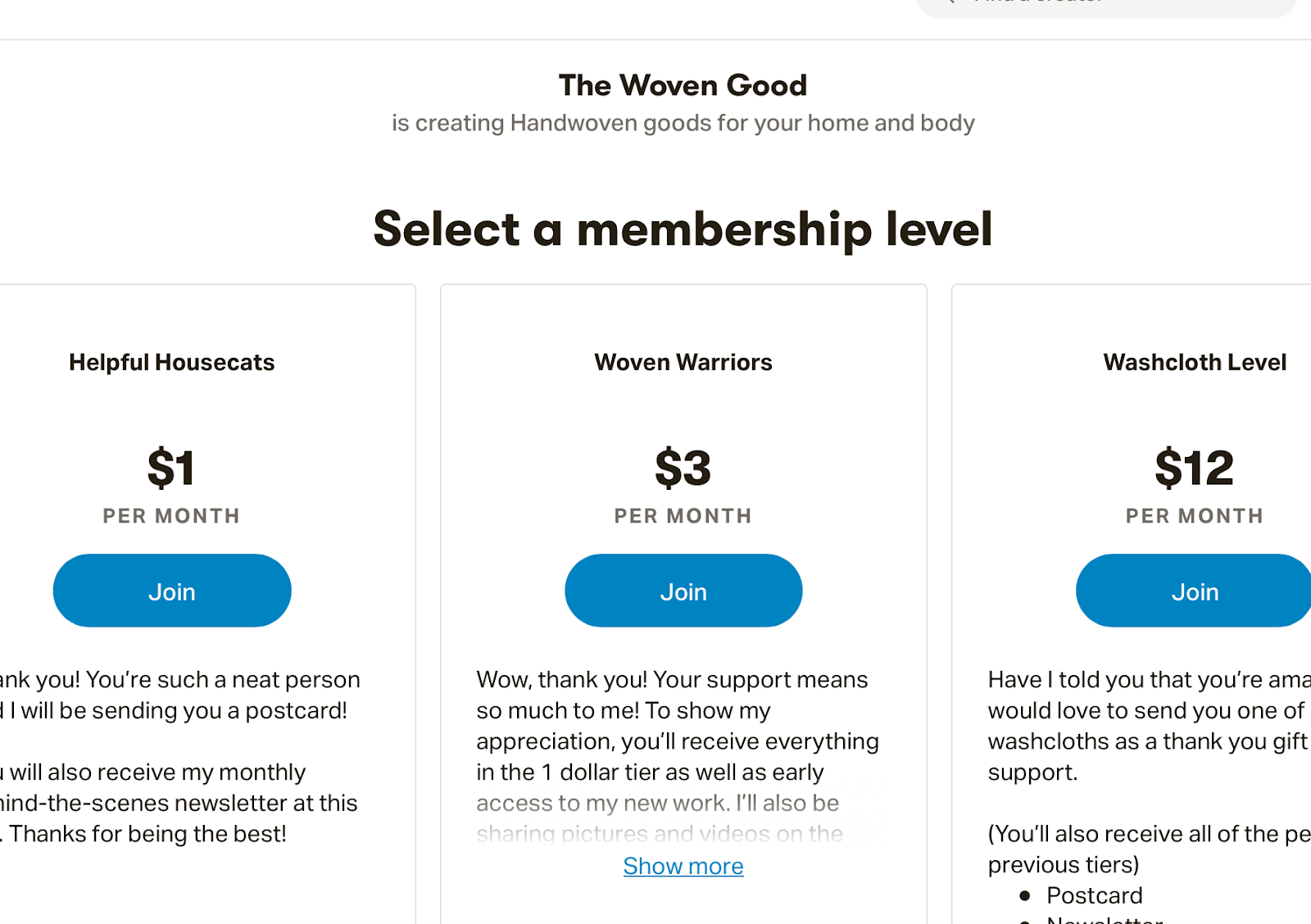Click PER MONTH label under $12
Image resolution: width=1311 pixels, height=924 pixels.
[1194, 516]
